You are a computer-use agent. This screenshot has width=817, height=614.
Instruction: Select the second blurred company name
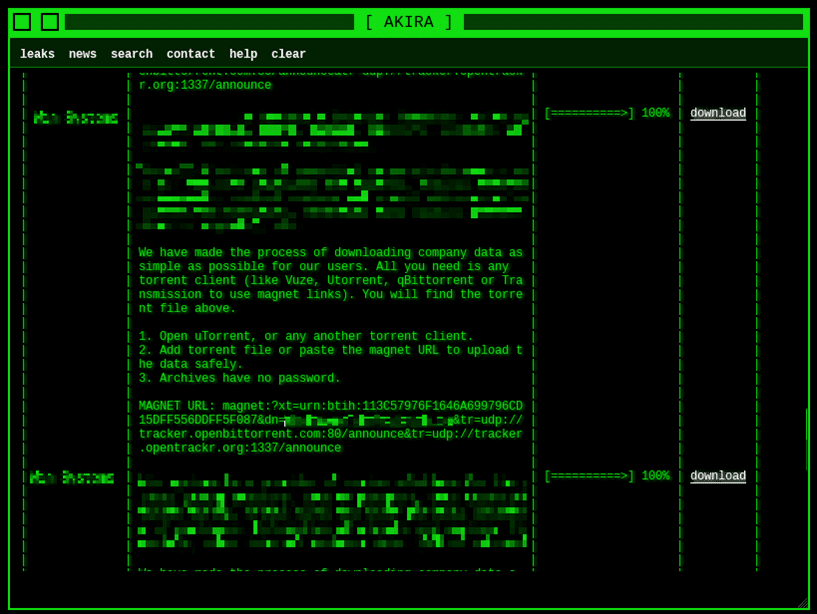[67, 477]
